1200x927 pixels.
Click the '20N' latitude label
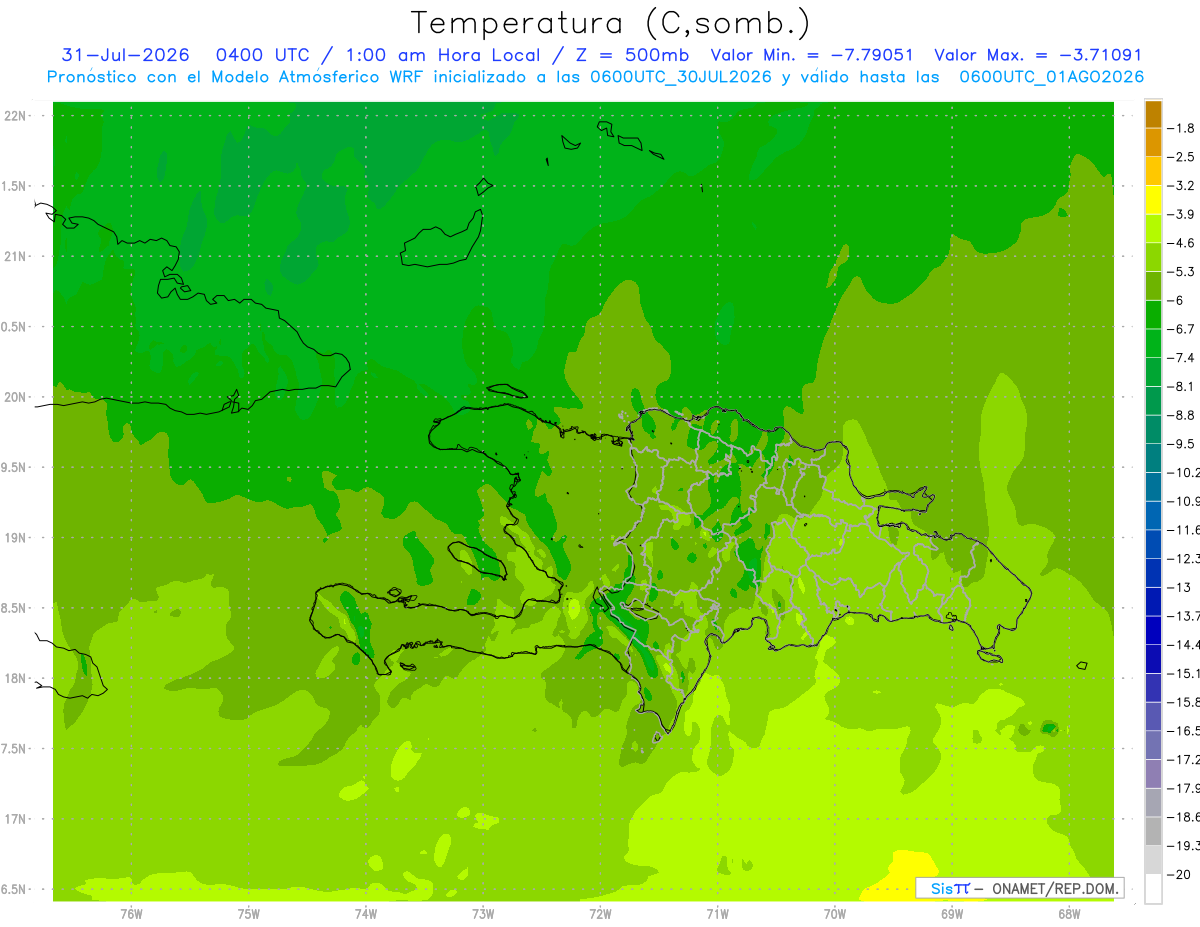(16, 397)
